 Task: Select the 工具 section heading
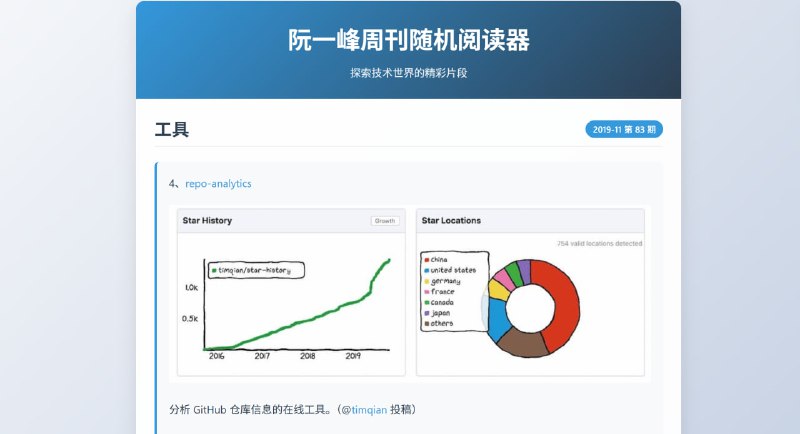172,130
